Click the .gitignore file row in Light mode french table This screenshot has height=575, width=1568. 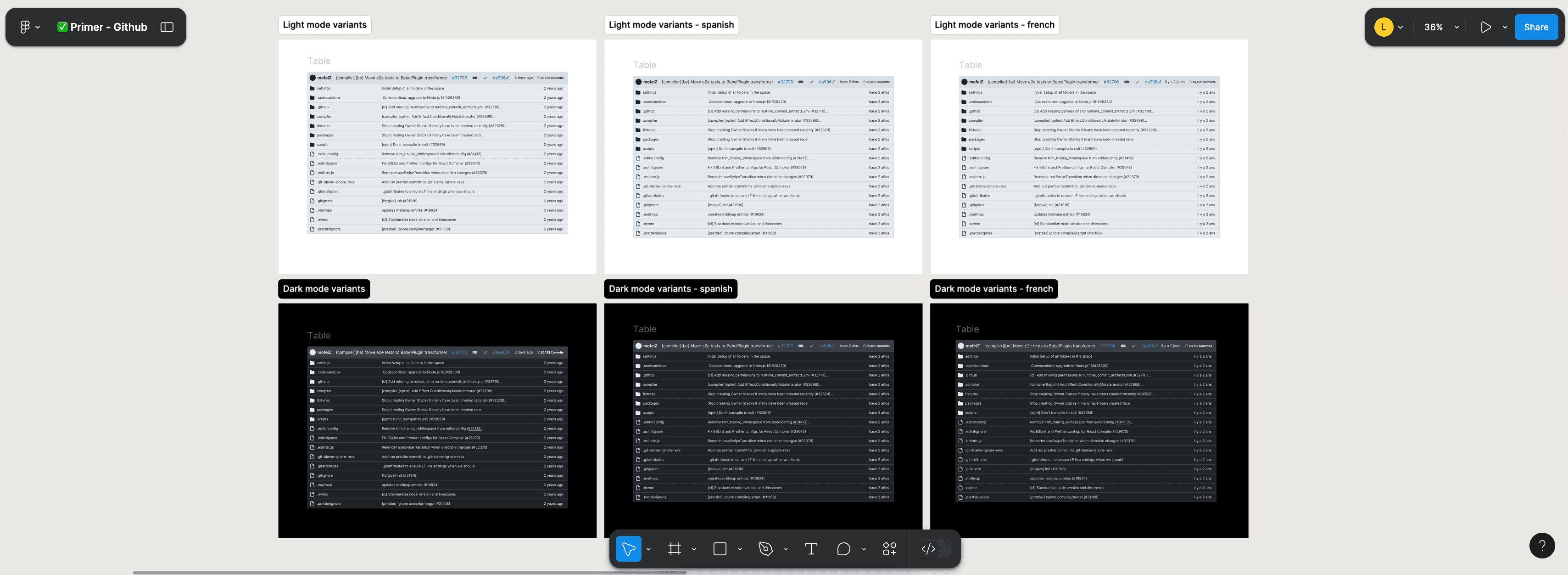click(x=1089, y=205)
